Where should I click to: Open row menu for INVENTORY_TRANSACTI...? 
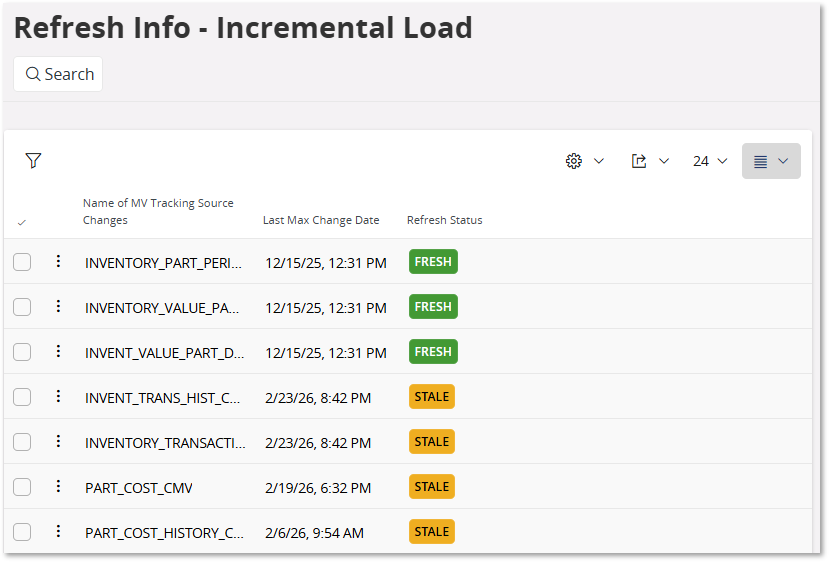coord(58,440)
